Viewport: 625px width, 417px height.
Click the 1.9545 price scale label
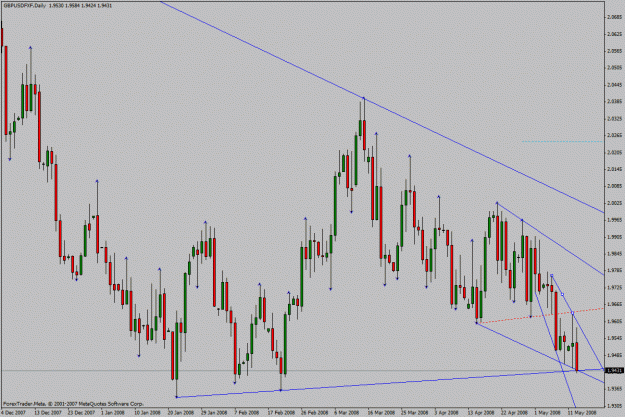pyautogui.click(x=615, y=338)
